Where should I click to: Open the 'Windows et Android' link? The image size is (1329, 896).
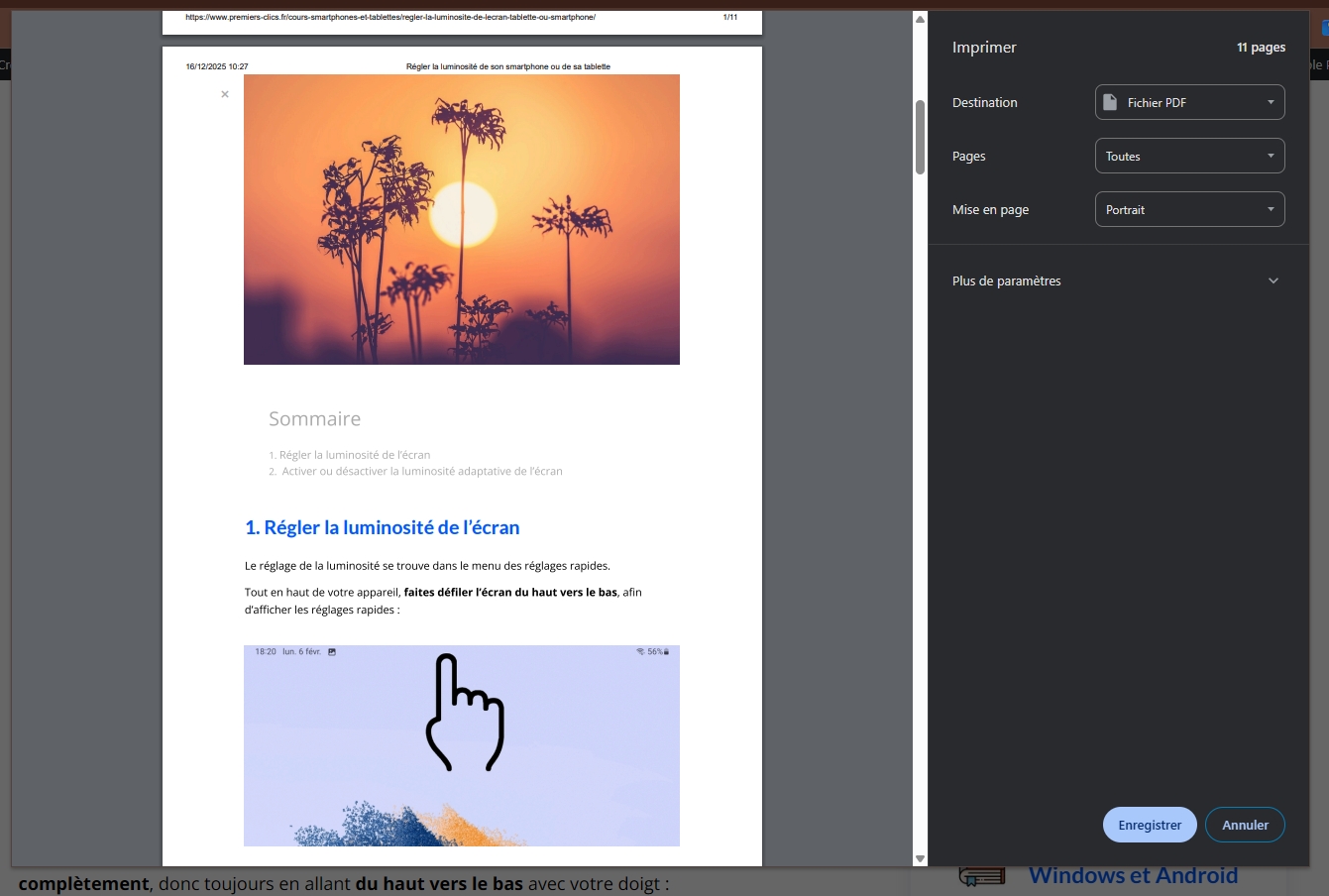tap(1133, 876)
